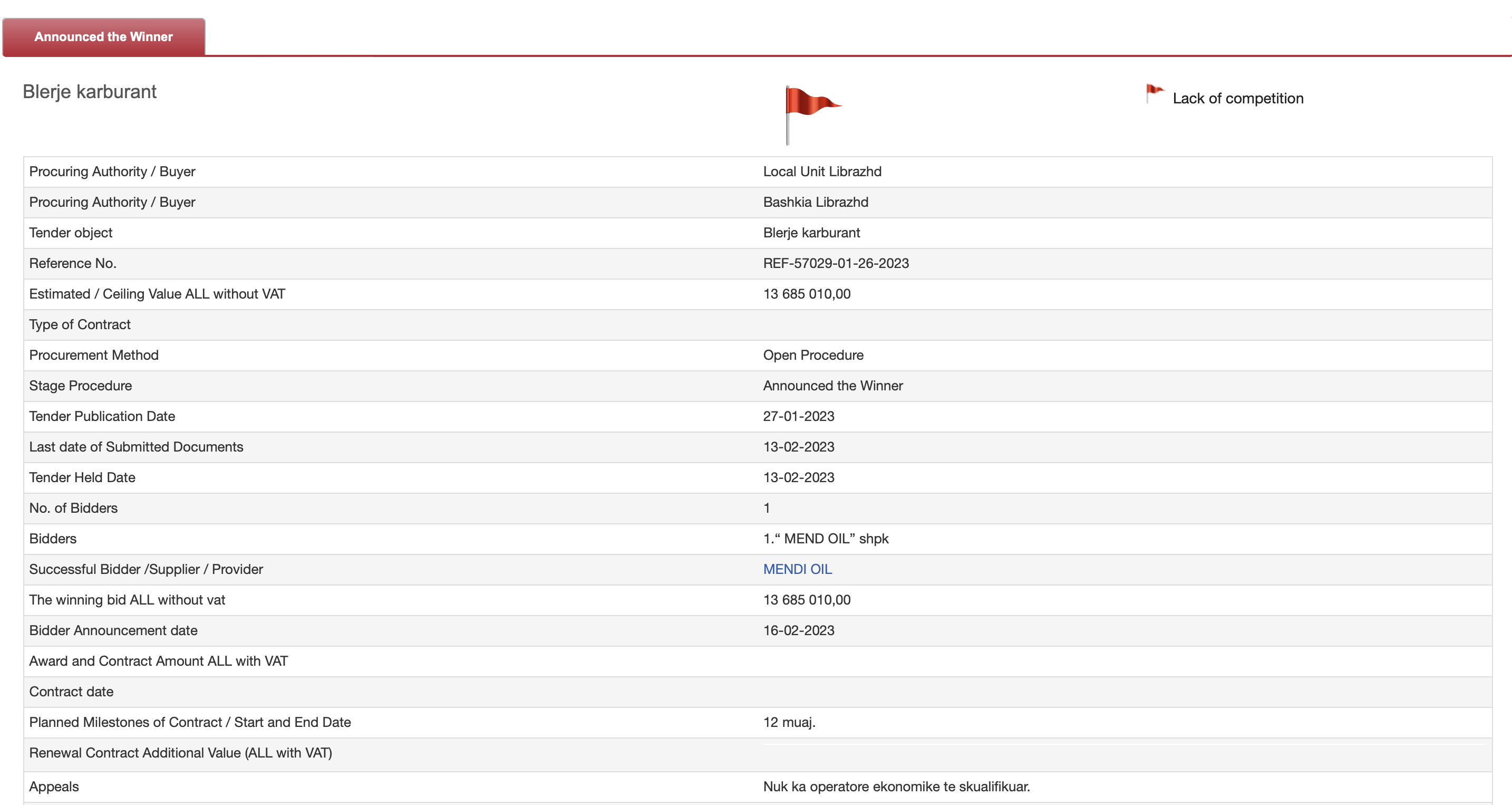Click Renewal Contract Additional Value label

(x=181, y=752)
